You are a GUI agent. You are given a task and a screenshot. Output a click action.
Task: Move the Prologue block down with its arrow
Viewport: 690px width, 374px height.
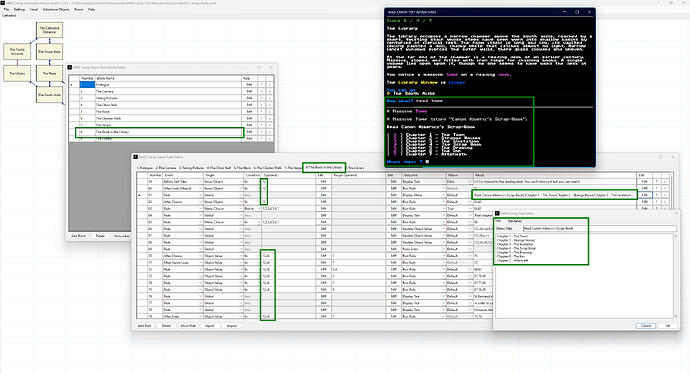269,84
